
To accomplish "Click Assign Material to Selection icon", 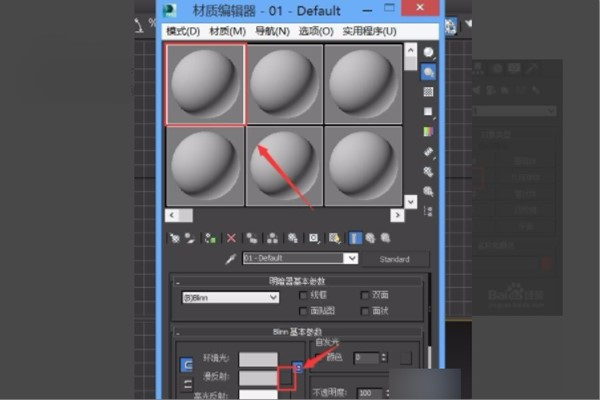I will point(210,238).
